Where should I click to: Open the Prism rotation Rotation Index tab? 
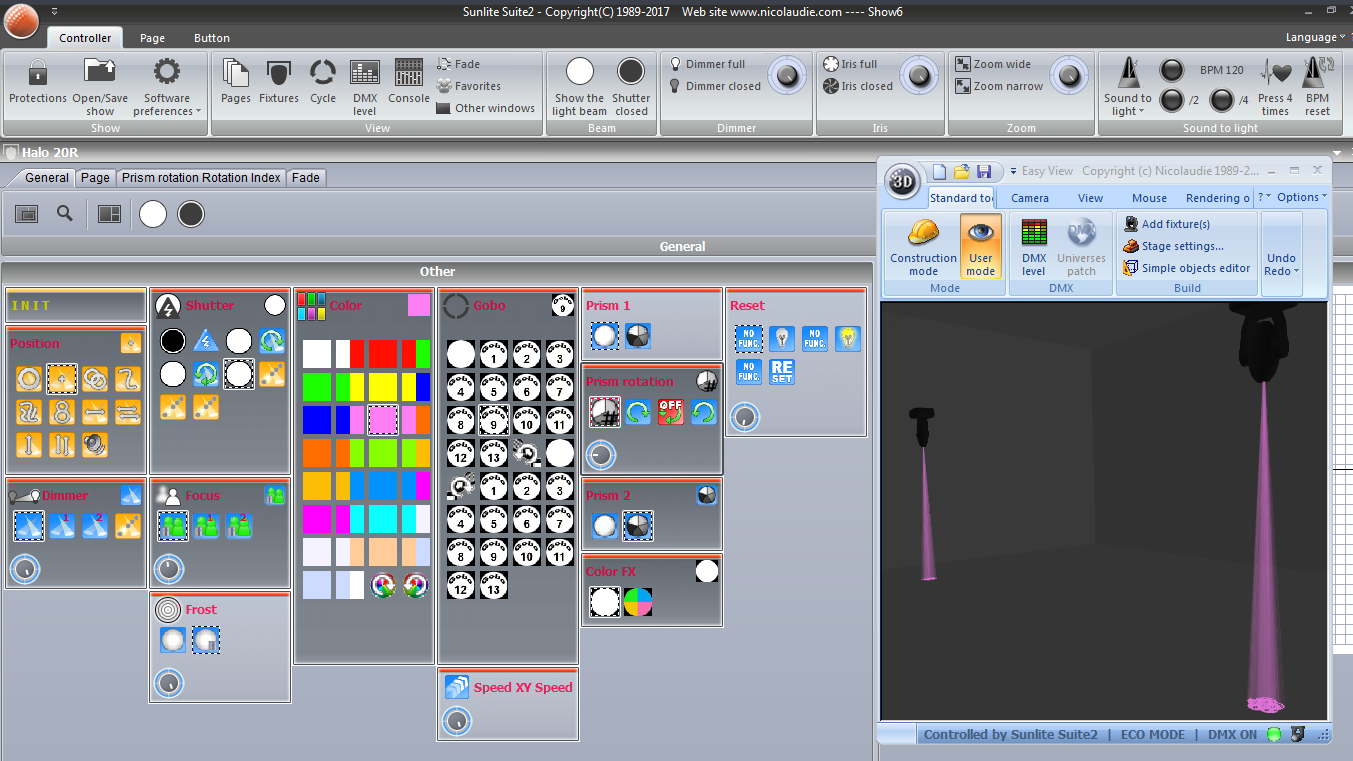201,178
